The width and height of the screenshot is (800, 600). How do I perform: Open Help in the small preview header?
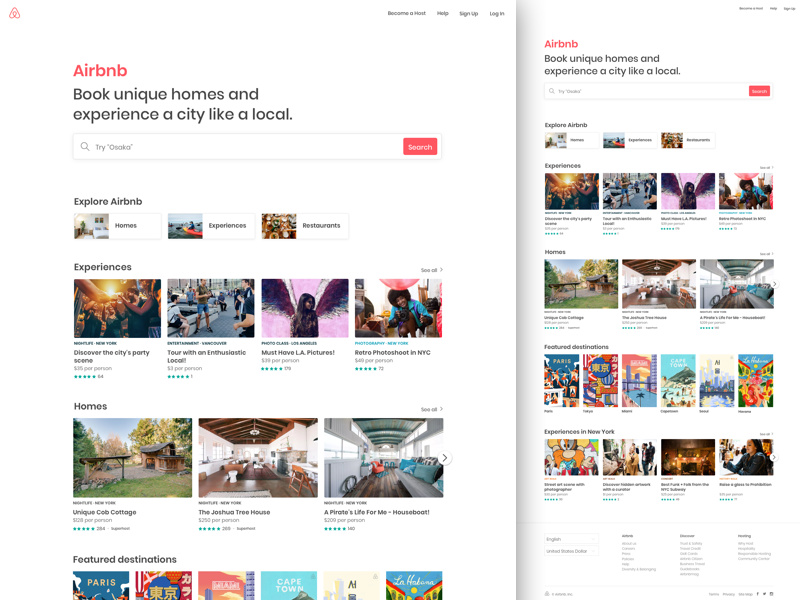point(773,9)
